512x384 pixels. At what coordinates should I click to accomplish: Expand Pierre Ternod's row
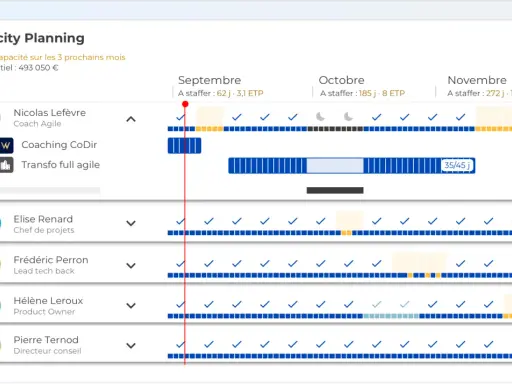click(x=131, y=345)
